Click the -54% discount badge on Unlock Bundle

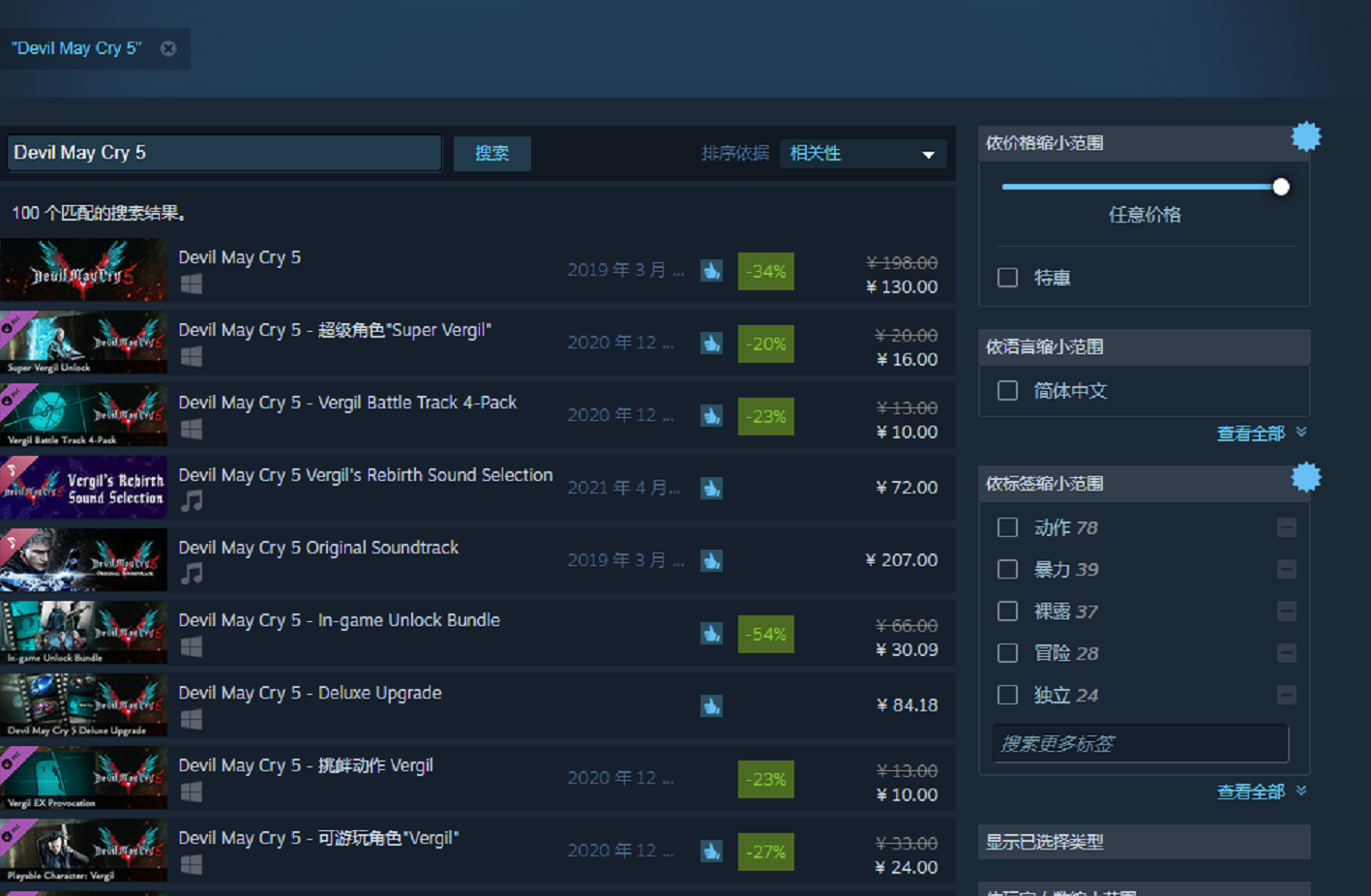point(765,634)
